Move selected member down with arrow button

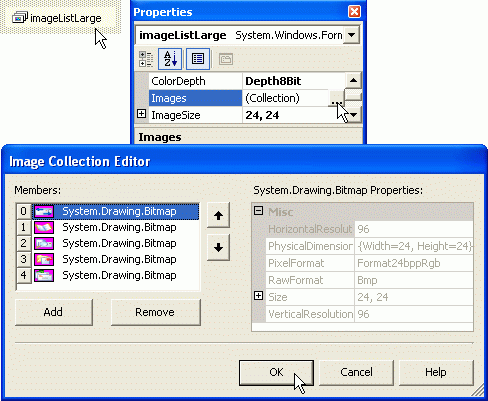pos(218,247)
